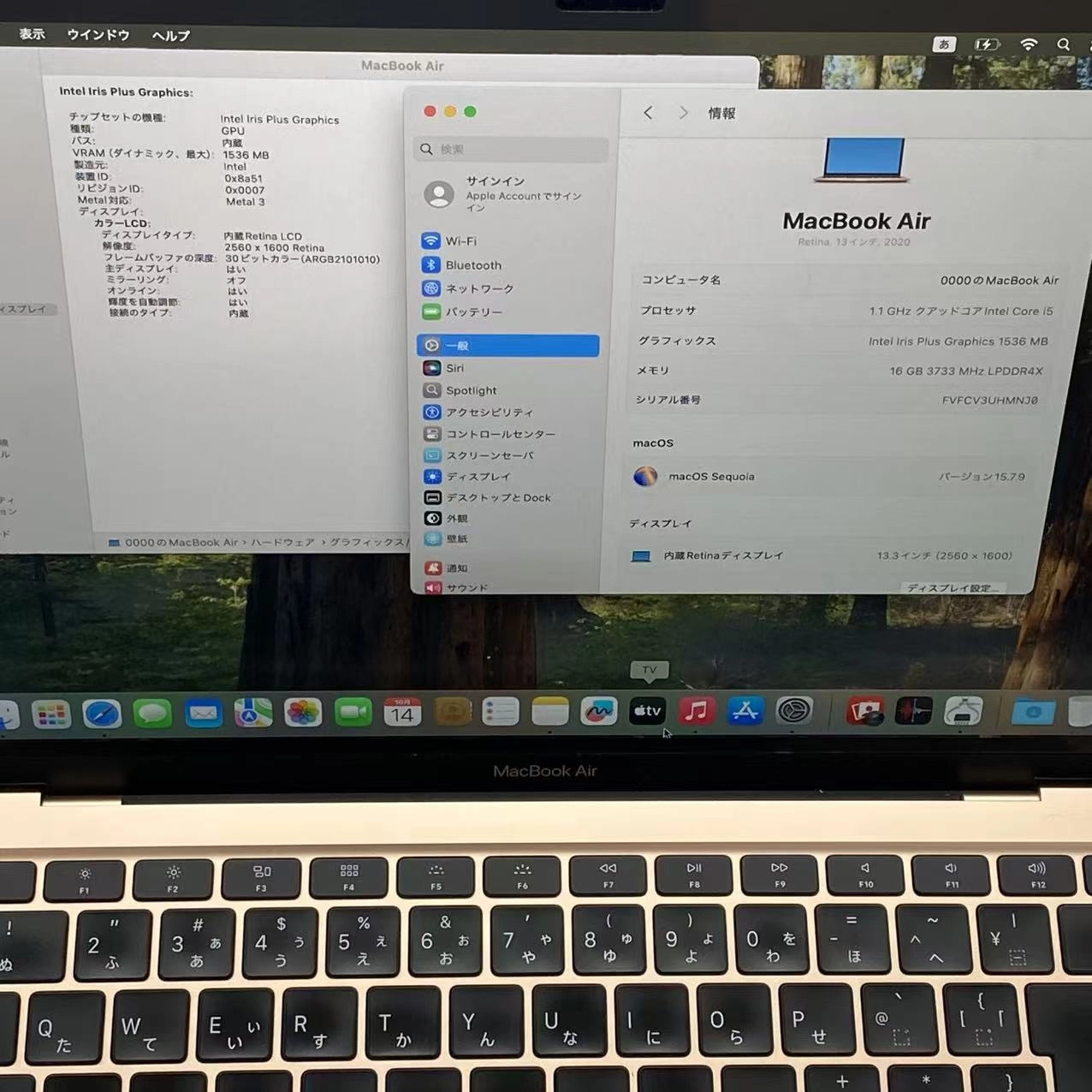Open Photo Booth from the Dock
1092x1092 pixels.
point(865,711)
